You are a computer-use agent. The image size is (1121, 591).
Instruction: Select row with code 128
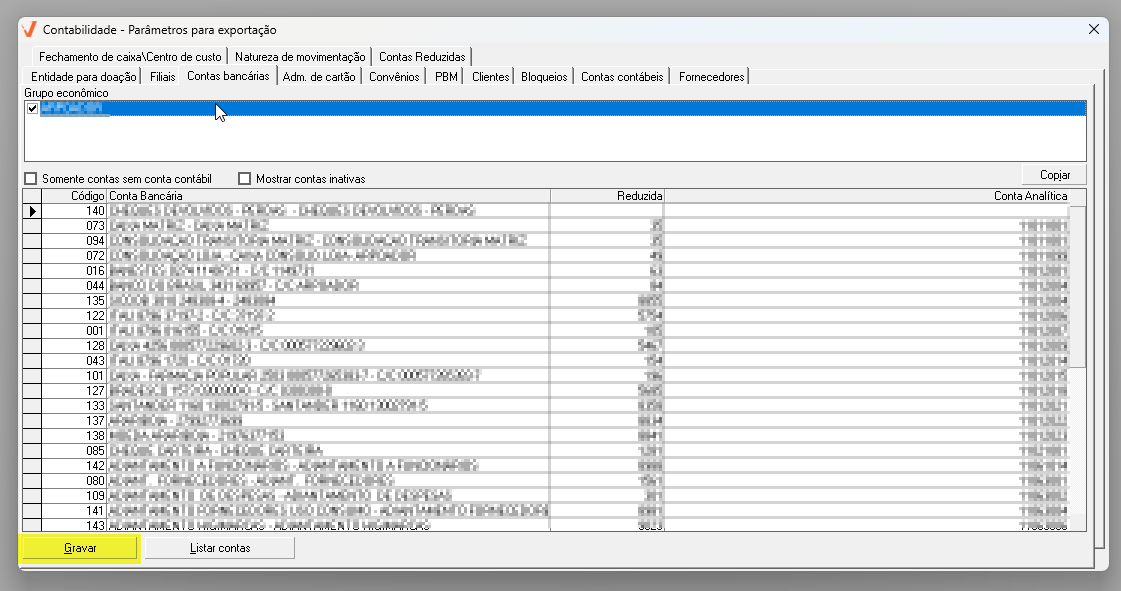click(x=546, y=346)
